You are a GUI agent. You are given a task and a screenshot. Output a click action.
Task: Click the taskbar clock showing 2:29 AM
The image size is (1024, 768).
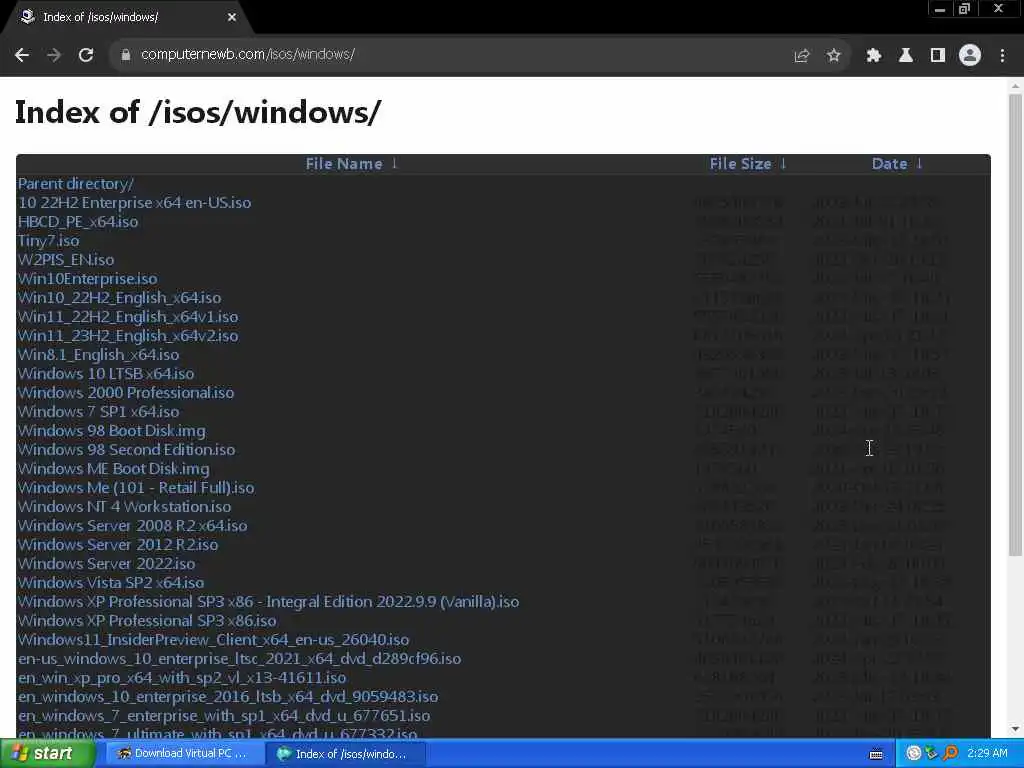(987, 753)
